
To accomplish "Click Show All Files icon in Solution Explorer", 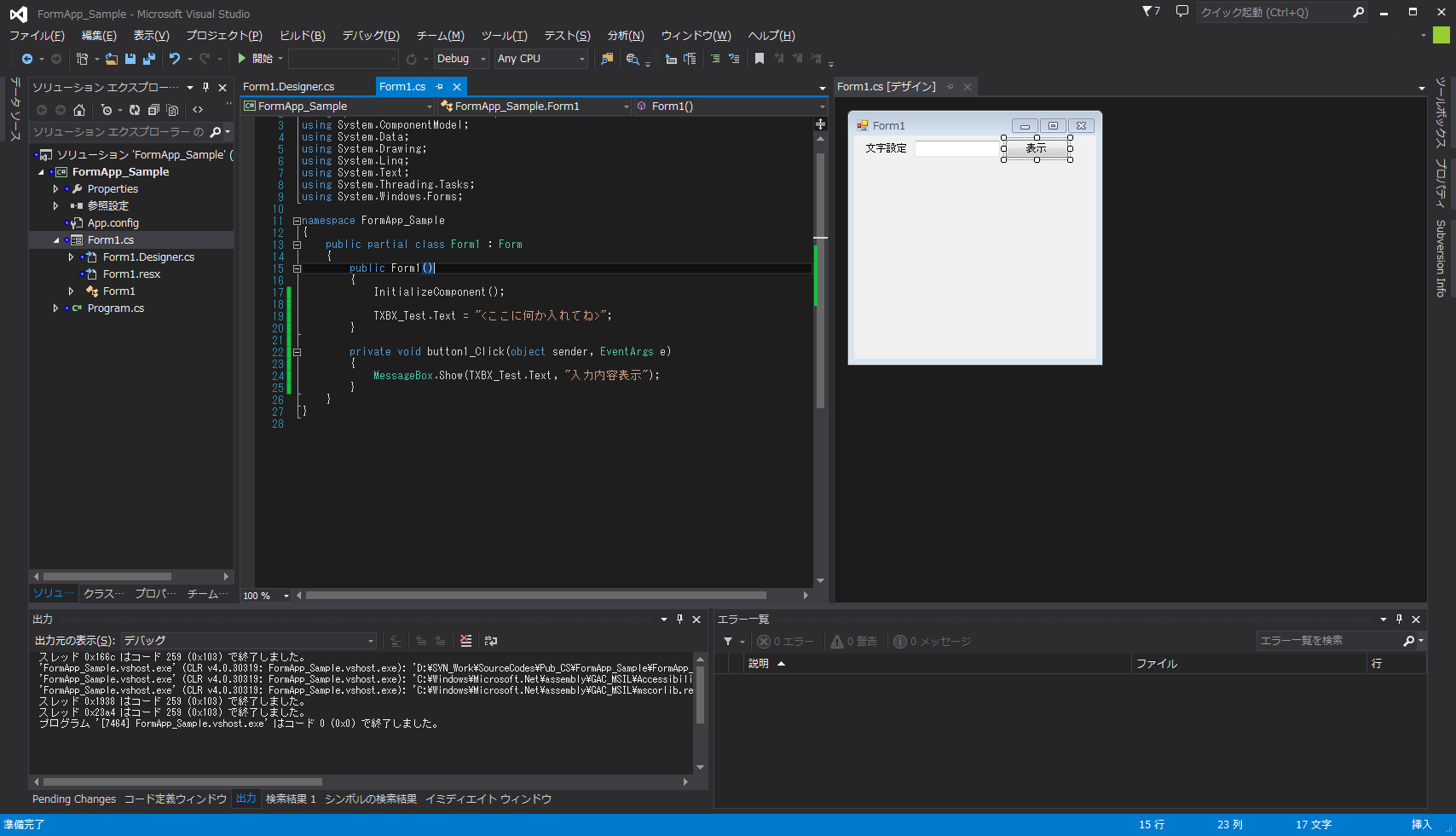I will pyautogui.click(x=172, y=110).
